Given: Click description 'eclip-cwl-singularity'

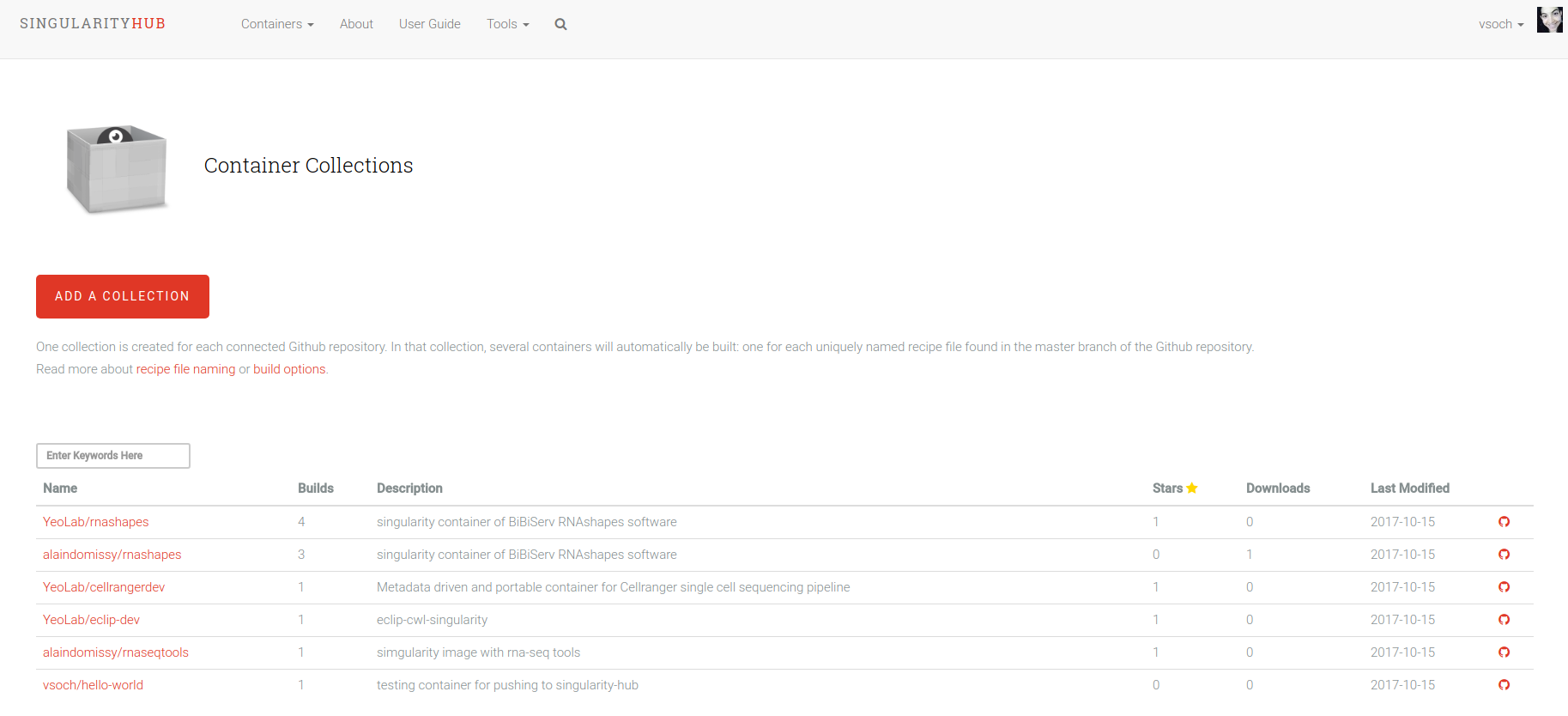Looking at the screenshot, I should click(x=432, y=620).
